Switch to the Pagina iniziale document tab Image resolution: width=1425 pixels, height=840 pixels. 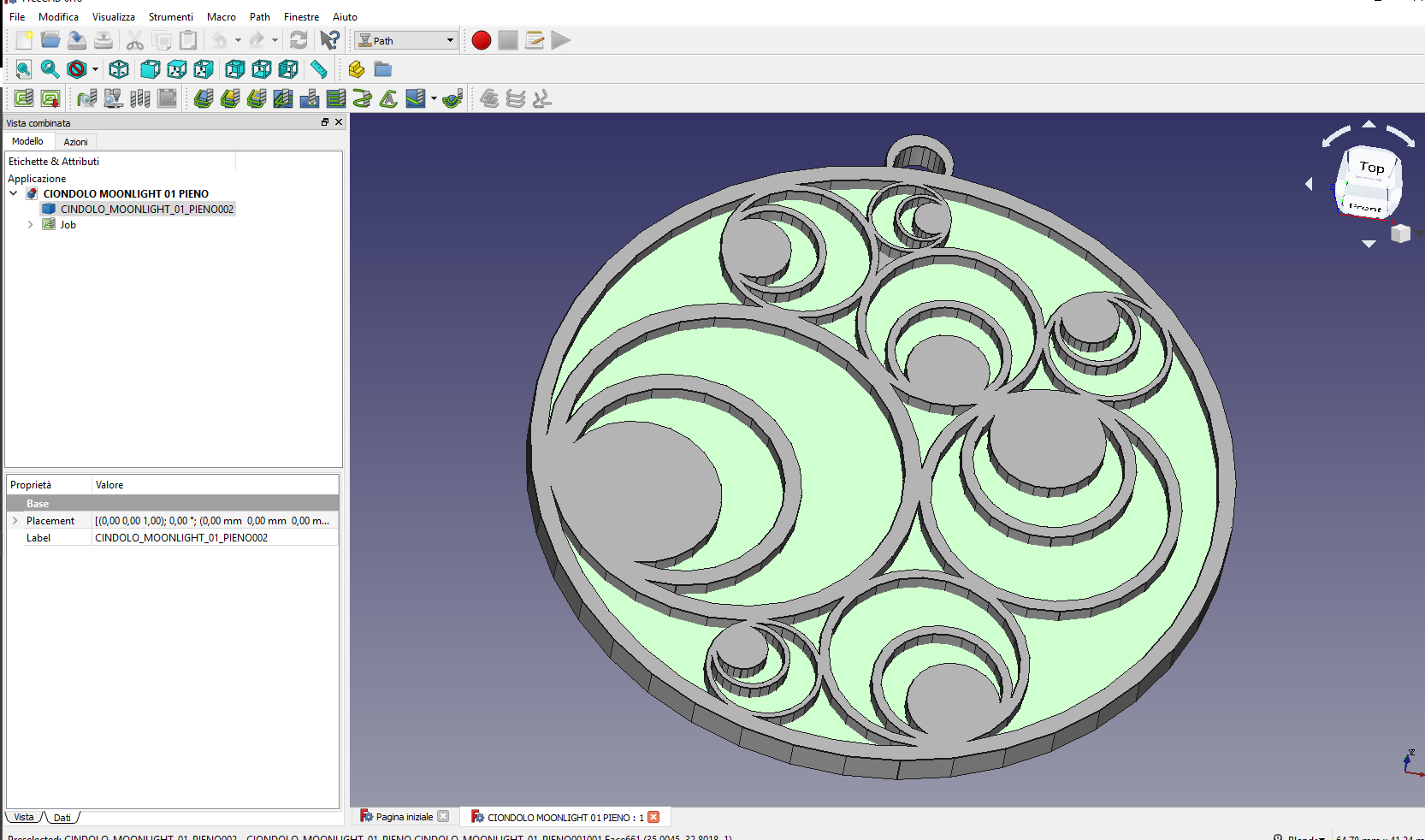coord(405,817)
